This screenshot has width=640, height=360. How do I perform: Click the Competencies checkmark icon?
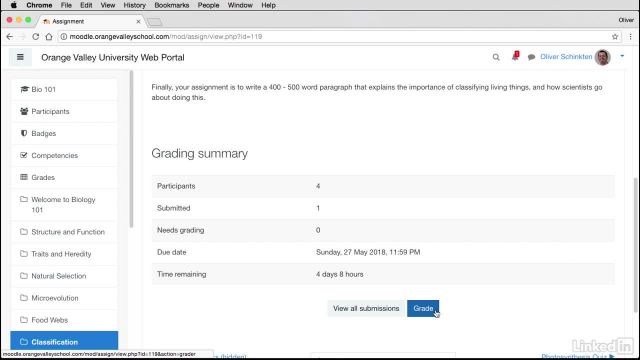24,155
